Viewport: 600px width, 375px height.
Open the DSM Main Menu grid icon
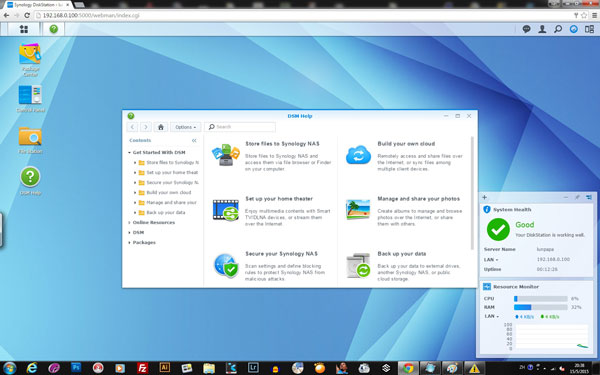(24, 29)
